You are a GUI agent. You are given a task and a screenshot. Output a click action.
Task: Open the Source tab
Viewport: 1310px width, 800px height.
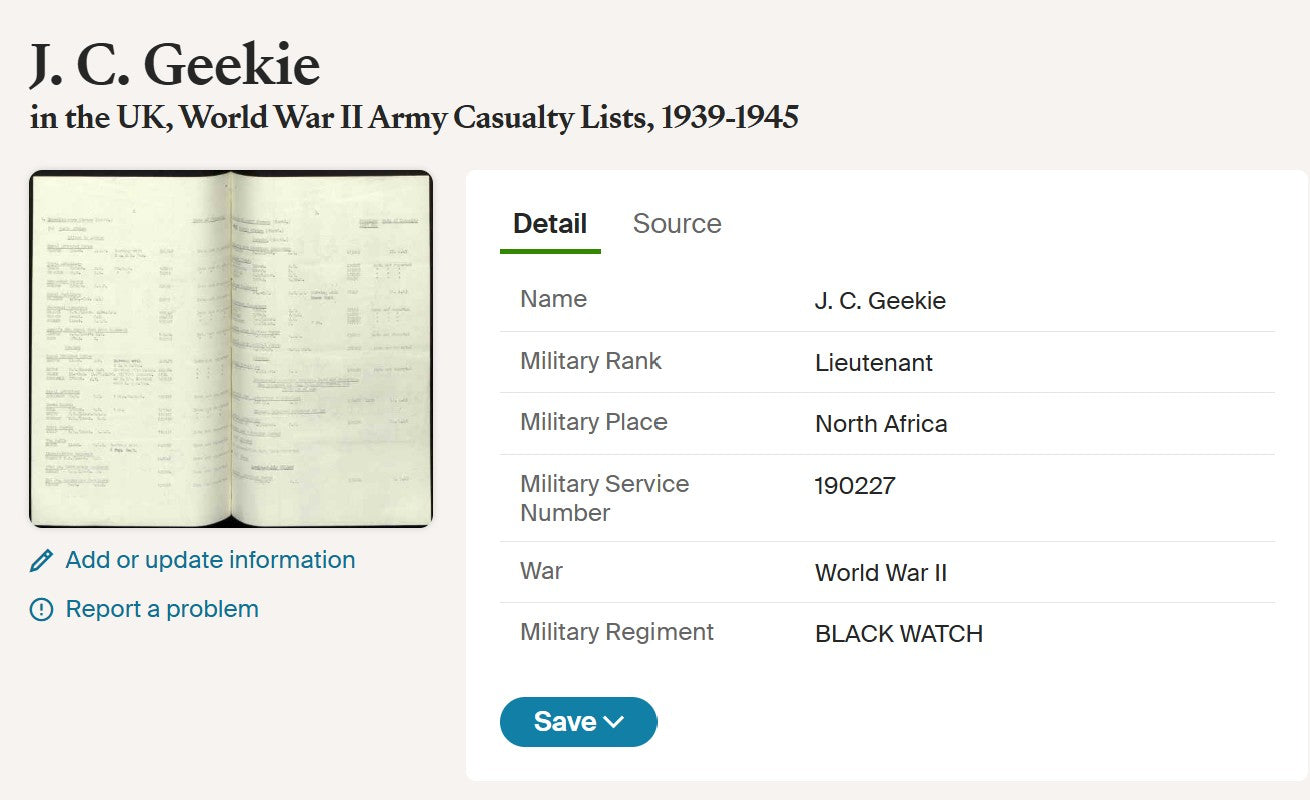[x=677, y=223]
